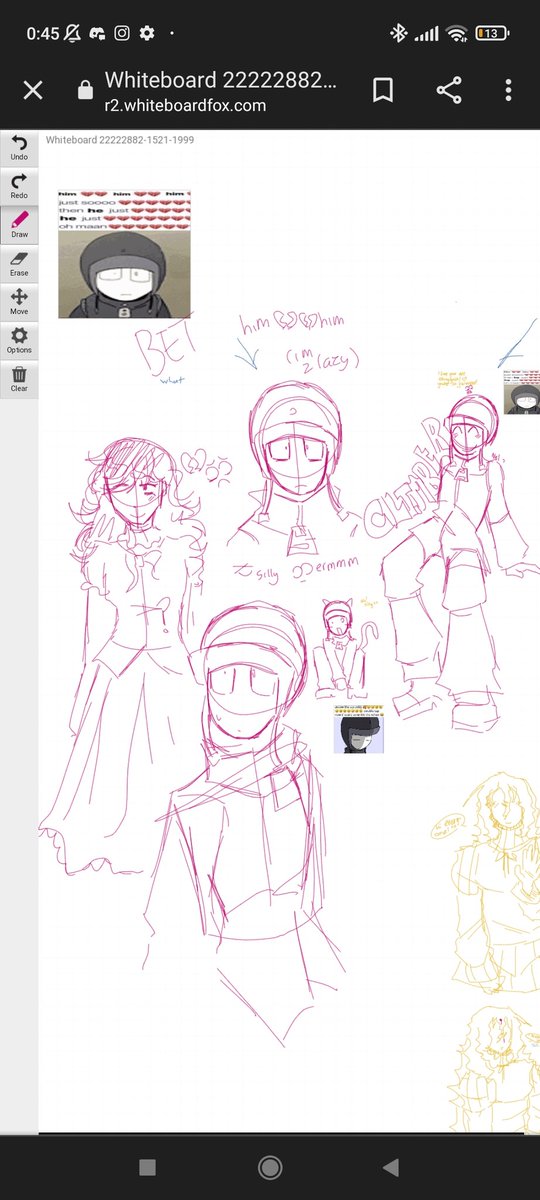Tap the padlock site security icon
Viewport: 540px width, 1200px height.
pos(85,91)
